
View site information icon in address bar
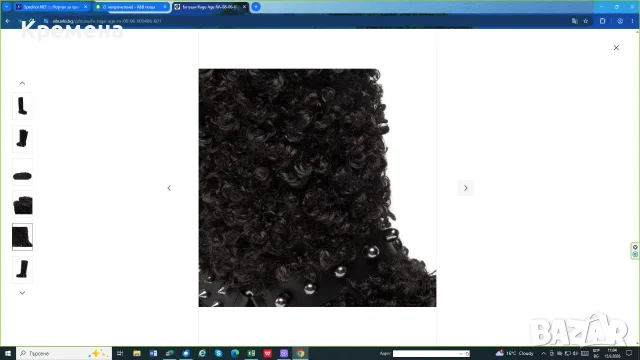pyautogui.click(x=46, y=21)
